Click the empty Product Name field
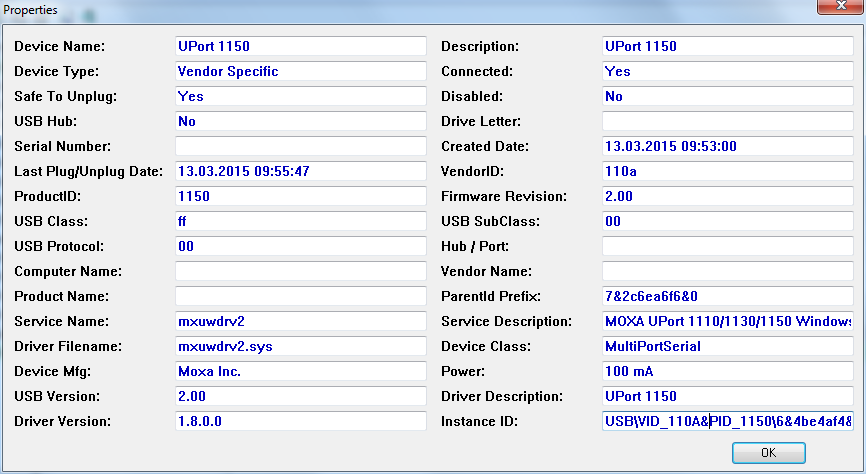This screenshot has height=474, width=866. tap(300, 296)
